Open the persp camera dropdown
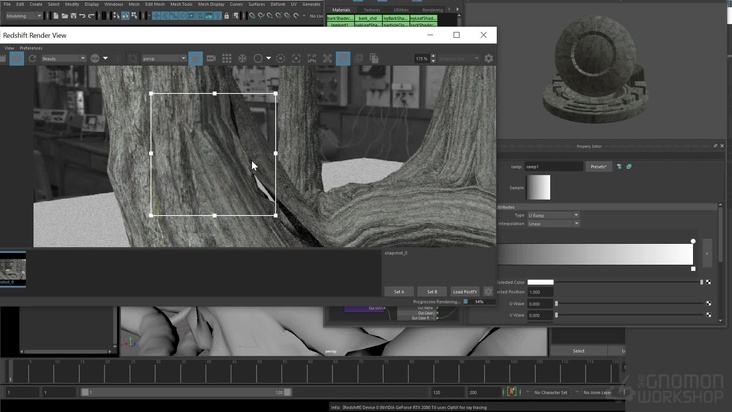 (164, 58)
